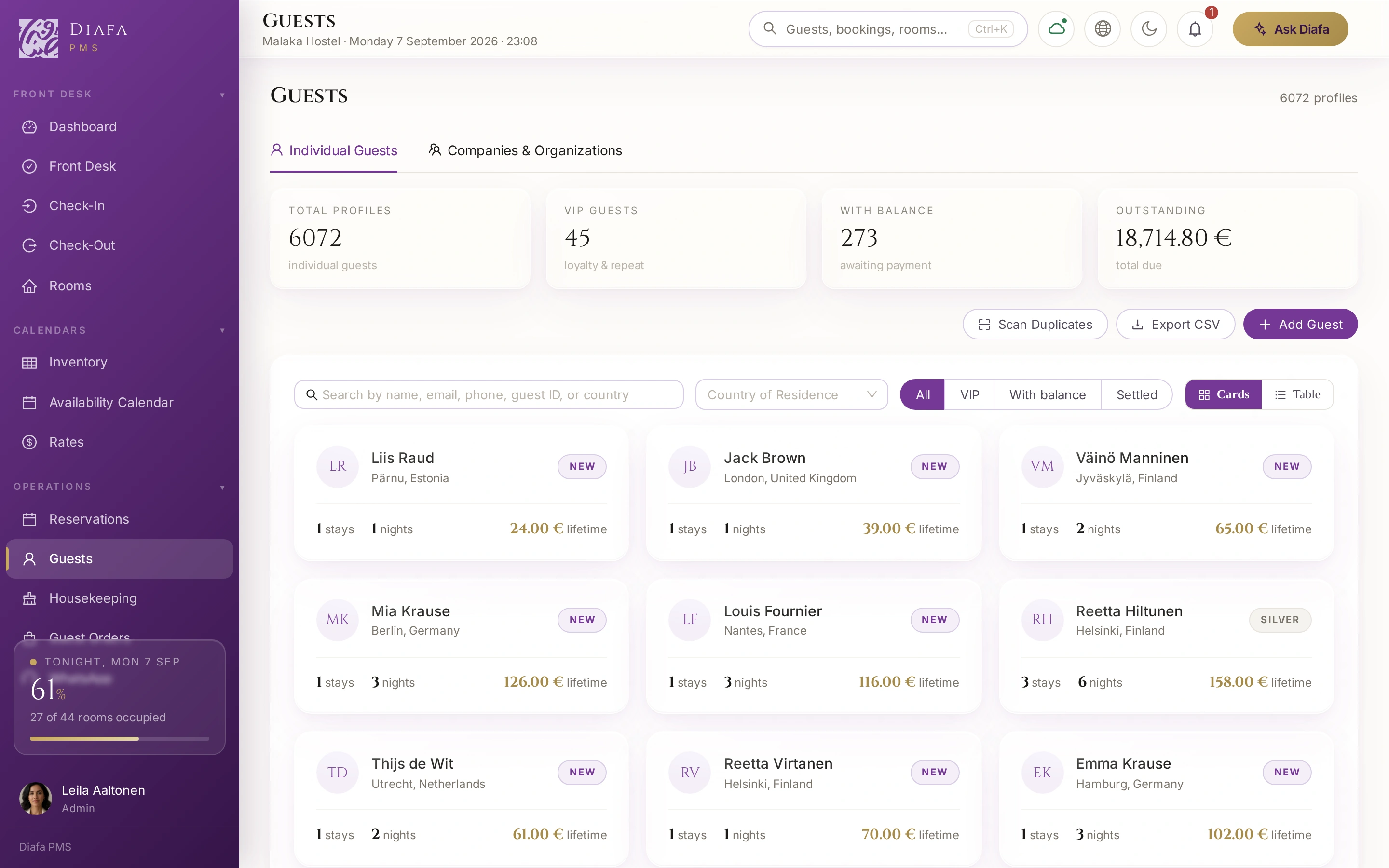The width and height of the screenshot is (1389, 868).
Task: Click the guest search by name field
Action: point(489,394)
